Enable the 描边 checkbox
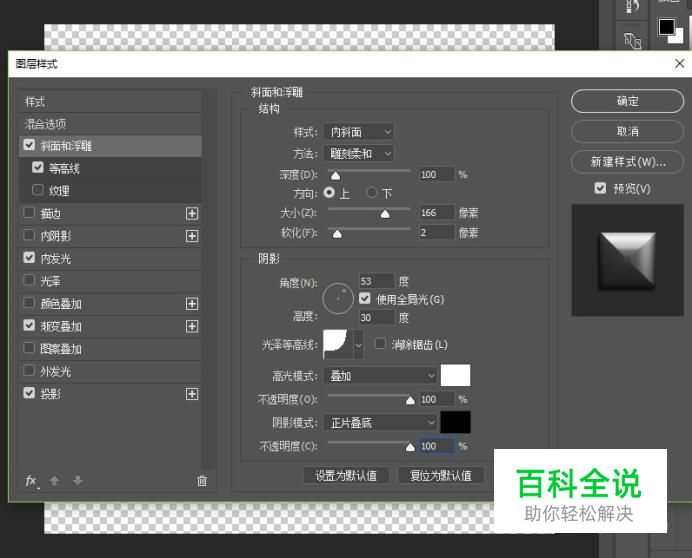This screenshot has height=558, width=692. 29,213
